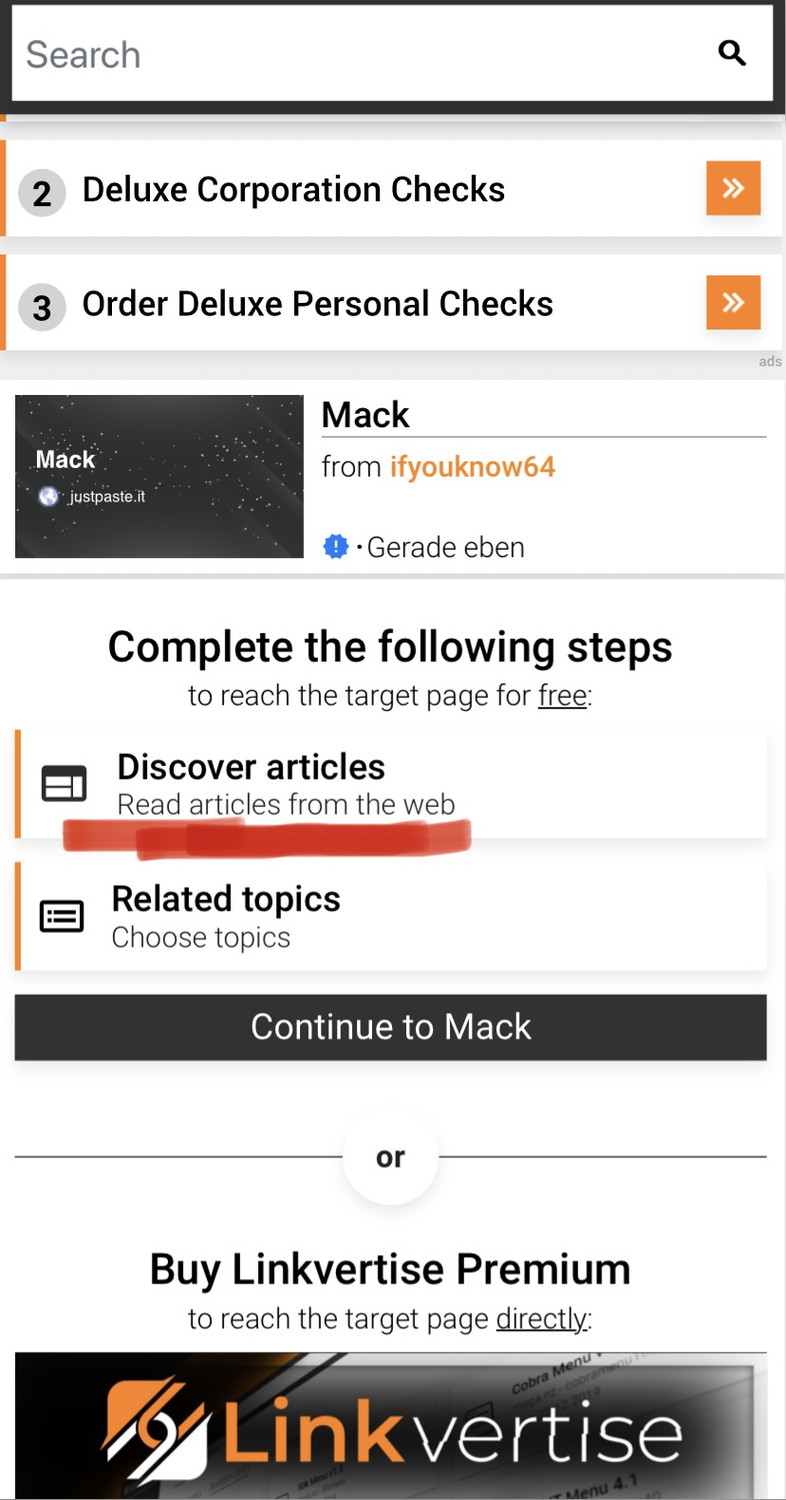Open the Order Deluxe Personal Checks link
Viewport: 786px width, 1500px height.
(317, 303)
